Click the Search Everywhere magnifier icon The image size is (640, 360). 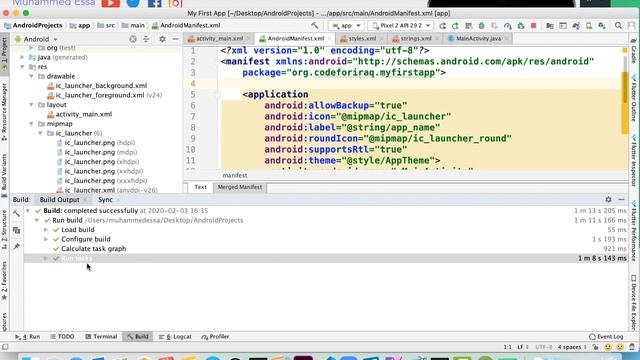(618, 26)
